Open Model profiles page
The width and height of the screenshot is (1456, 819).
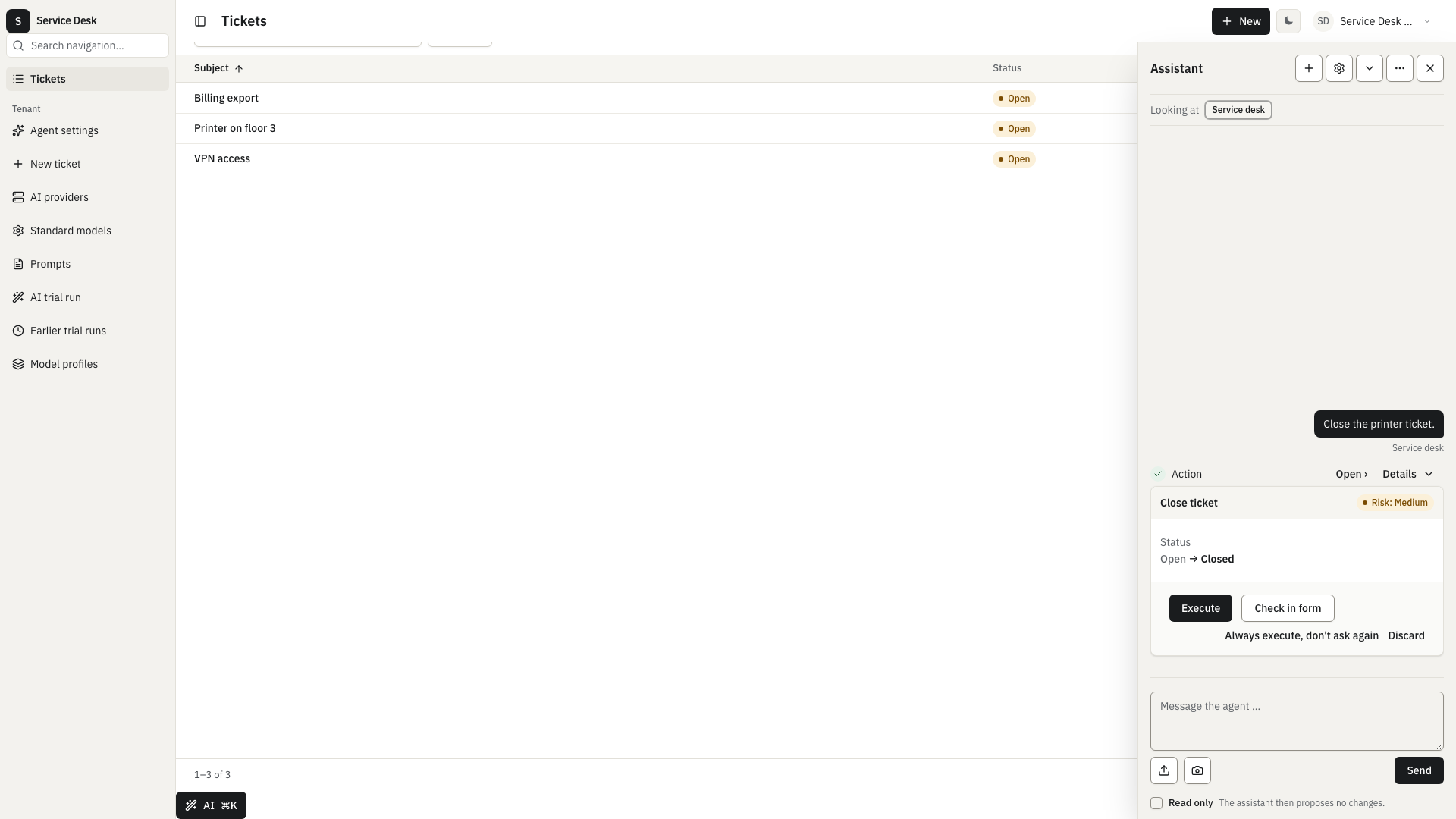click(87, 364)
